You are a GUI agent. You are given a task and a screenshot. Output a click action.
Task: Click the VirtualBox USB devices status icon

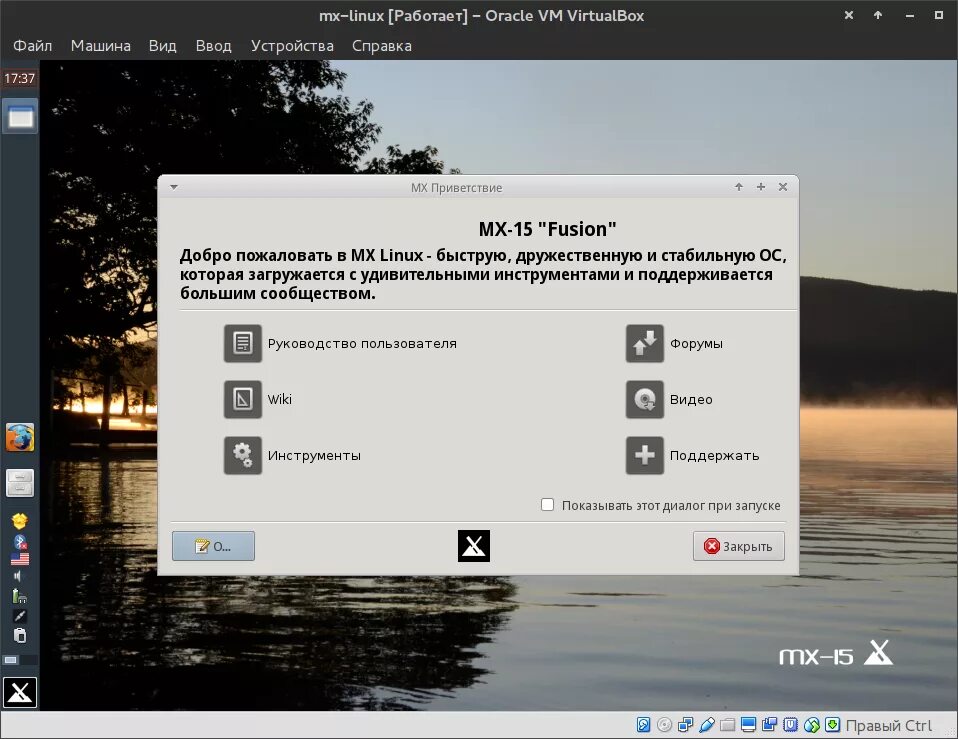[707, 725]
